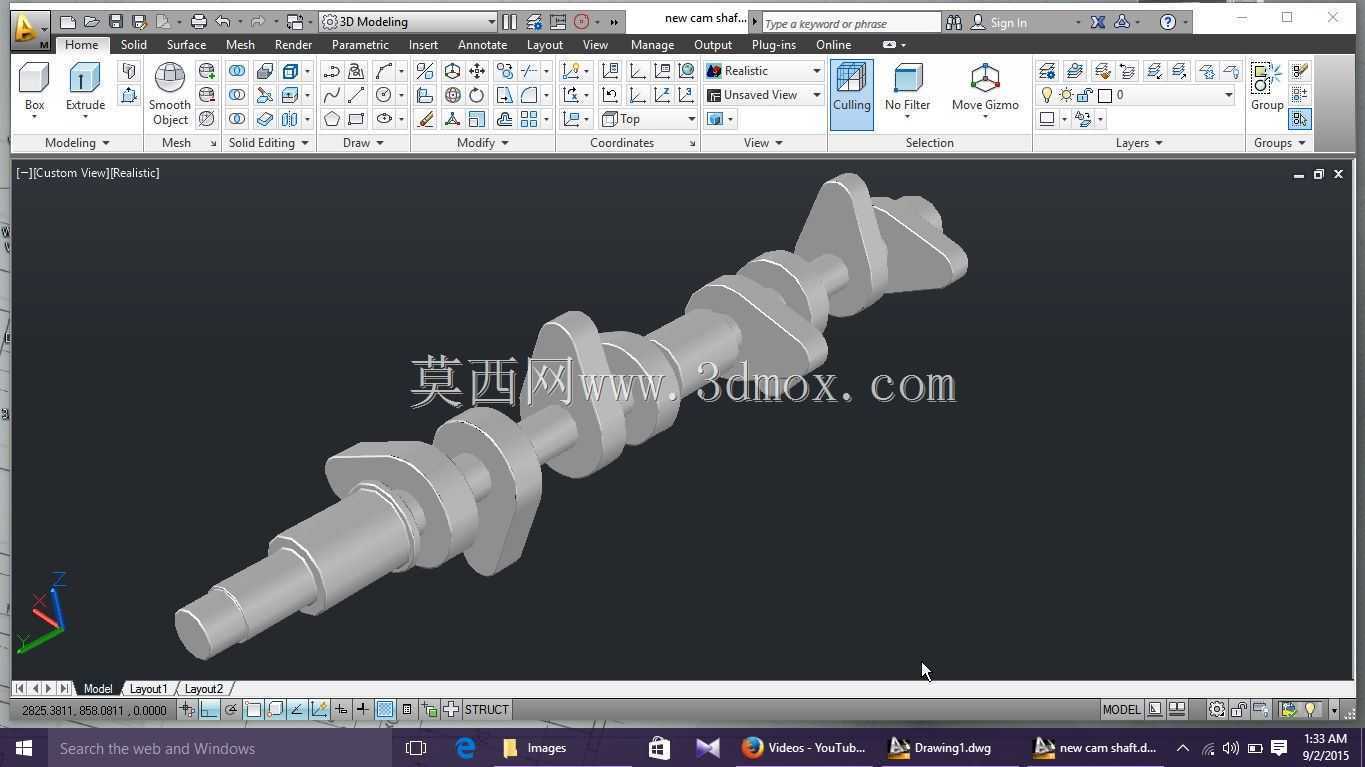The height and width of the screenshot is (767, 1365).
Task: Select the Box solid tool
Action: (x=34, y=88)
